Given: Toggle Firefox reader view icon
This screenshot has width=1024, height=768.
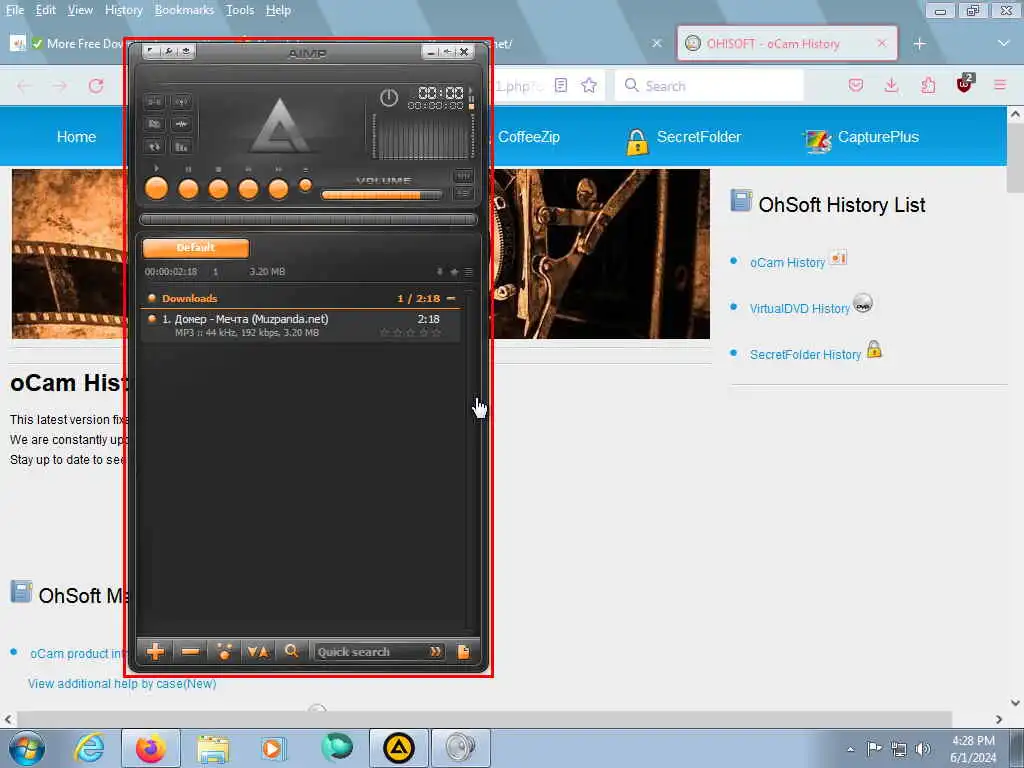Looking at the screenshot, I should click(x=561, y=86).
